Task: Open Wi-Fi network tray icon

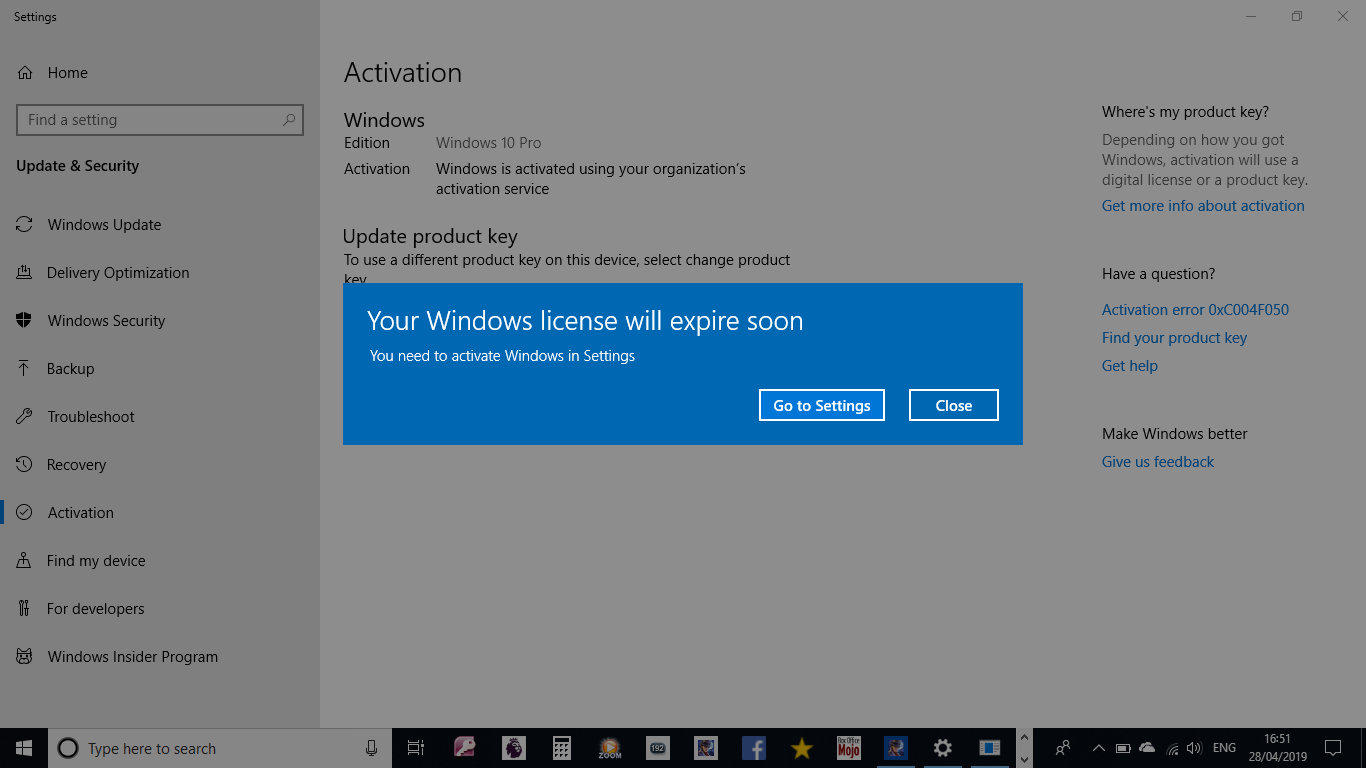Action: coord(1171,748)
